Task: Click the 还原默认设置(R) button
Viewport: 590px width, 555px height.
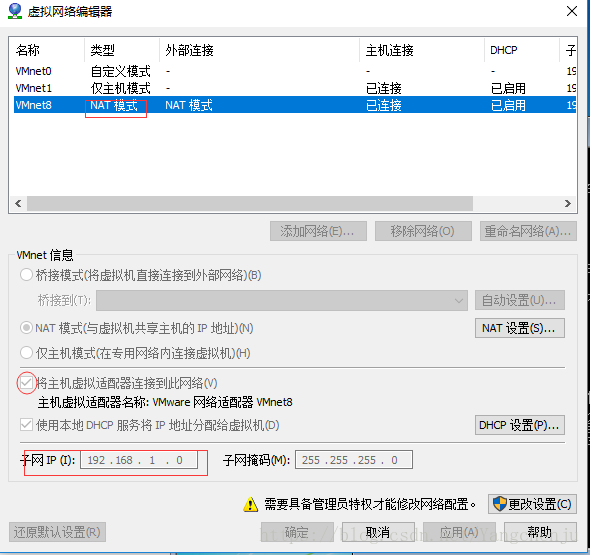Action: 57,532
